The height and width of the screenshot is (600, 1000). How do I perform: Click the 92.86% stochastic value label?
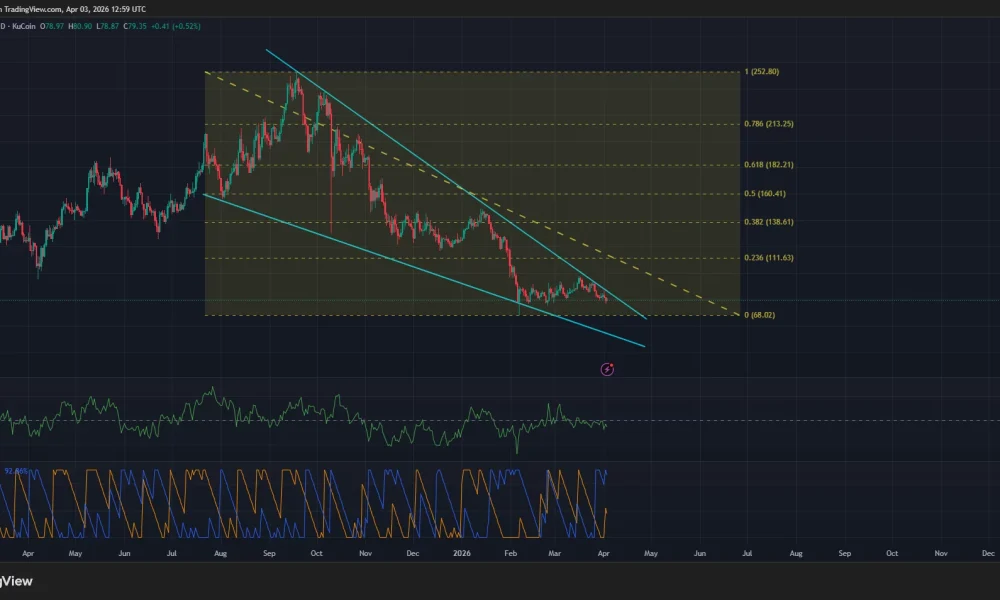pyautogui.click(x=16, y=468)
